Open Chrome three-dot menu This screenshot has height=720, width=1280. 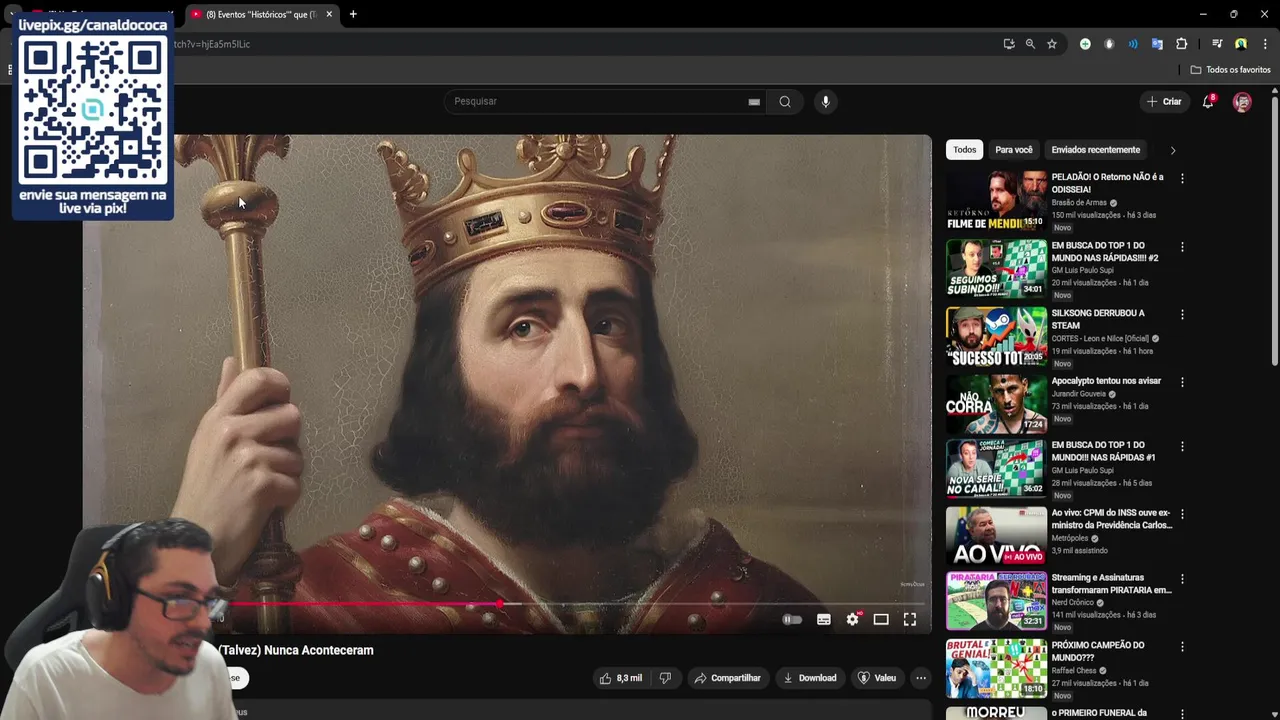(1265, 44)
